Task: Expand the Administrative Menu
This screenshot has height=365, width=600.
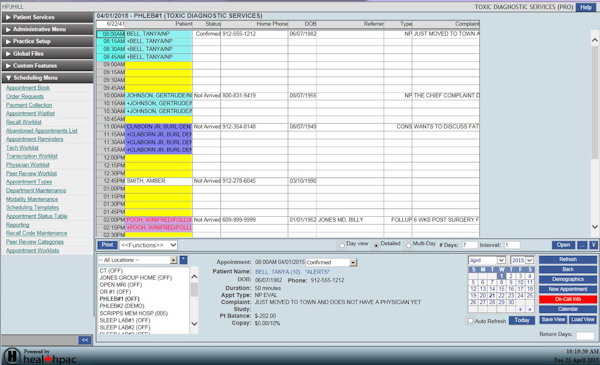Action: click(x=47, y=29)
